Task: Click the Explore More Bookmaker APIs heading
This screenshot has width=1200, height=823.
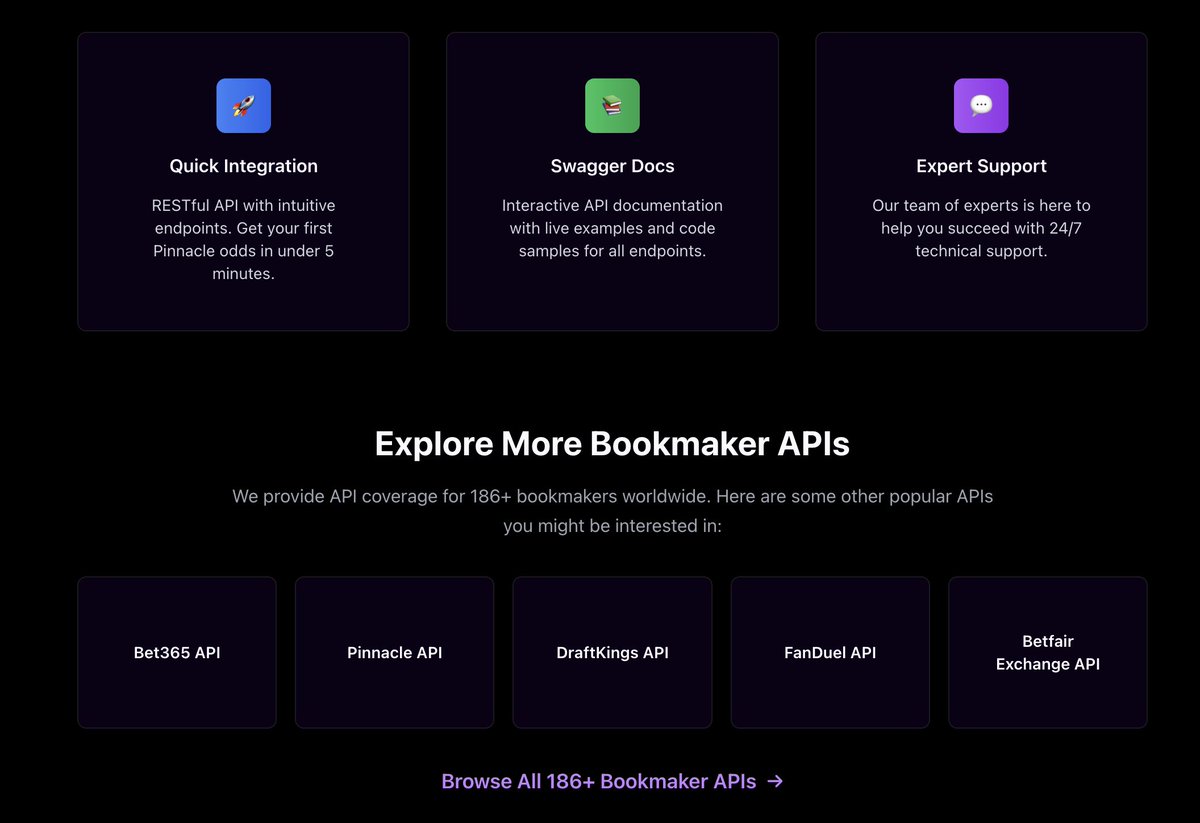Action: [612, 444]
